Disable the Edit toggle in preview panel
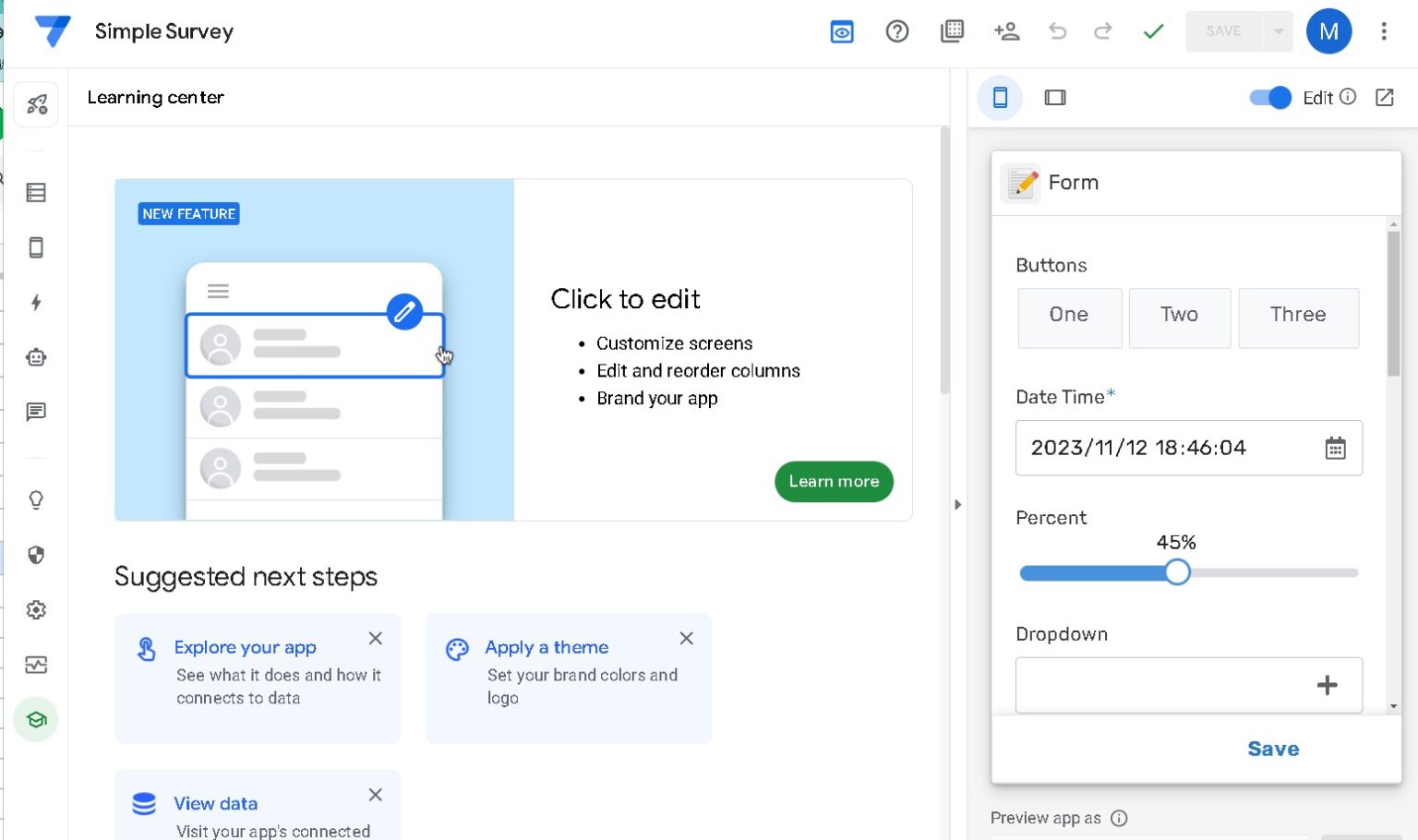Image resolution: width=1418 pixels, height=840 pixels. coord(1270,97)
